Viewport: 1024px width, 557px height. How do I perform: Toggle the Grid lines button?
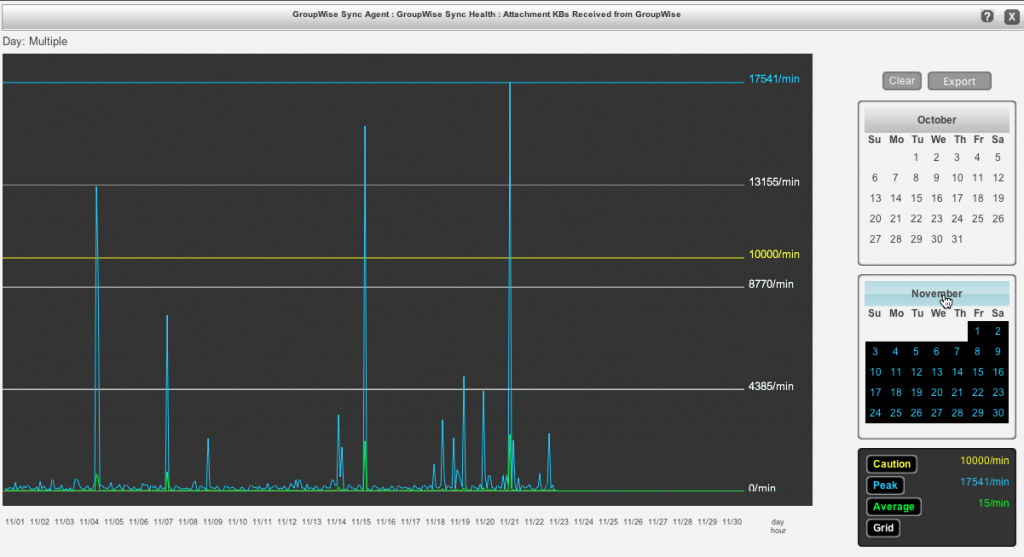coord(883,528)
